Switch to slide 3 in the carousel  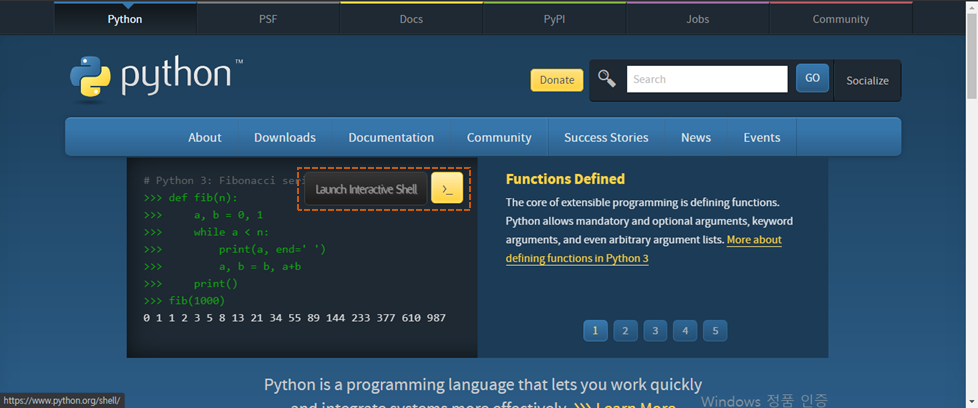(655, 331)
